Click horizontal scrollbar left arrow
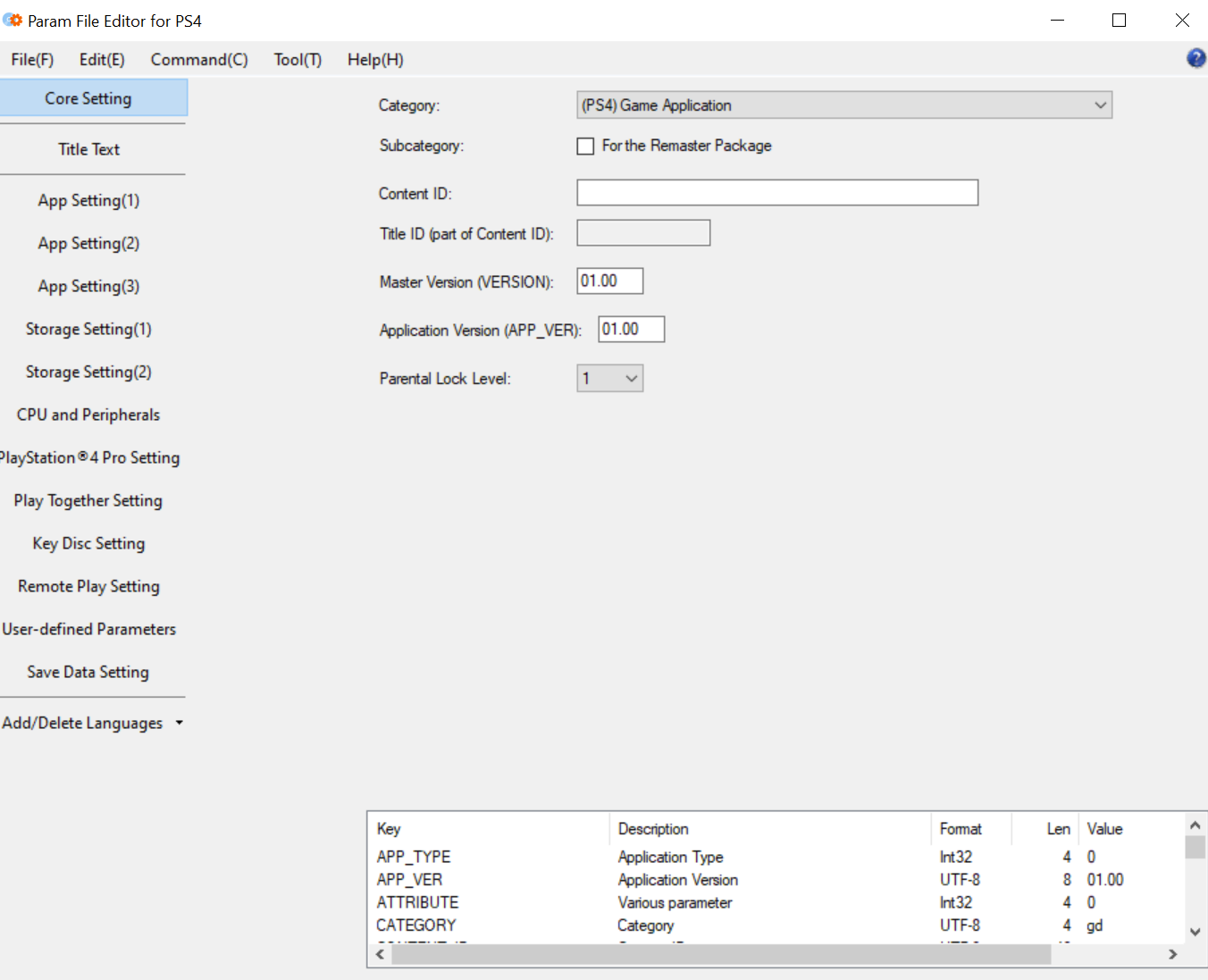The image size is (1208, 980). point(380,954)
